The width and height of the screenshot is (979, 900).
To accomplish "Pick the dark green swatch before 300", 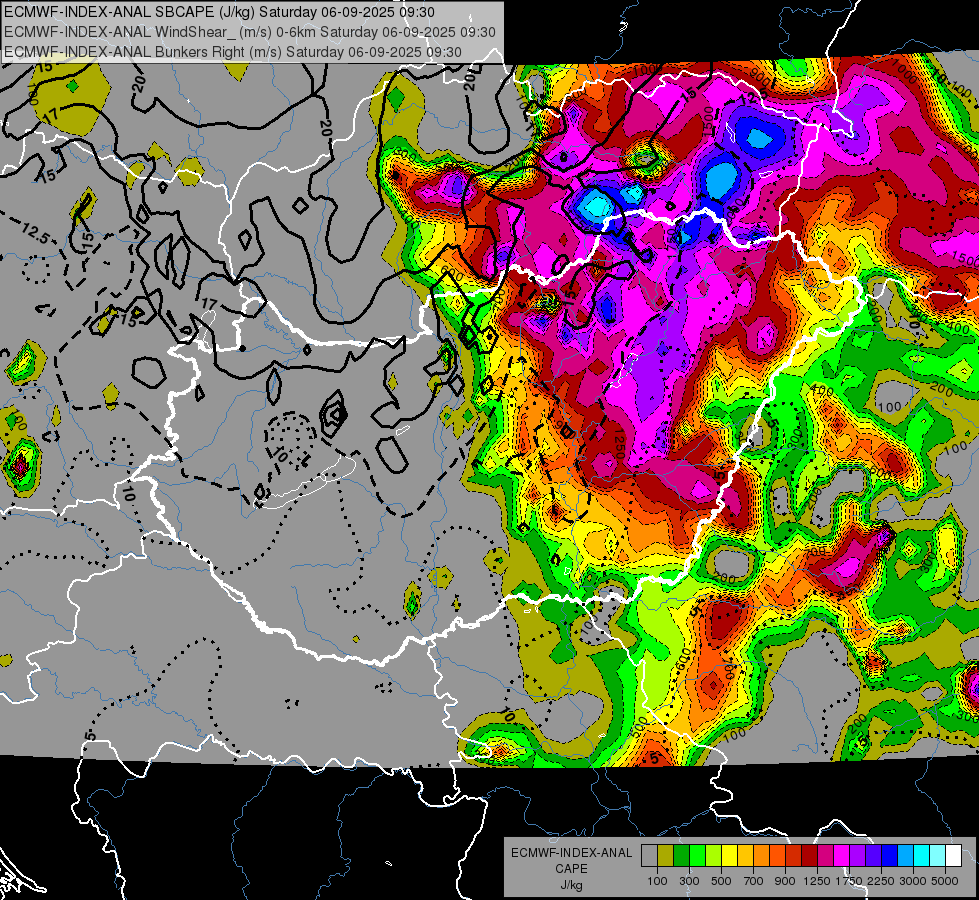I will (682, 856).
